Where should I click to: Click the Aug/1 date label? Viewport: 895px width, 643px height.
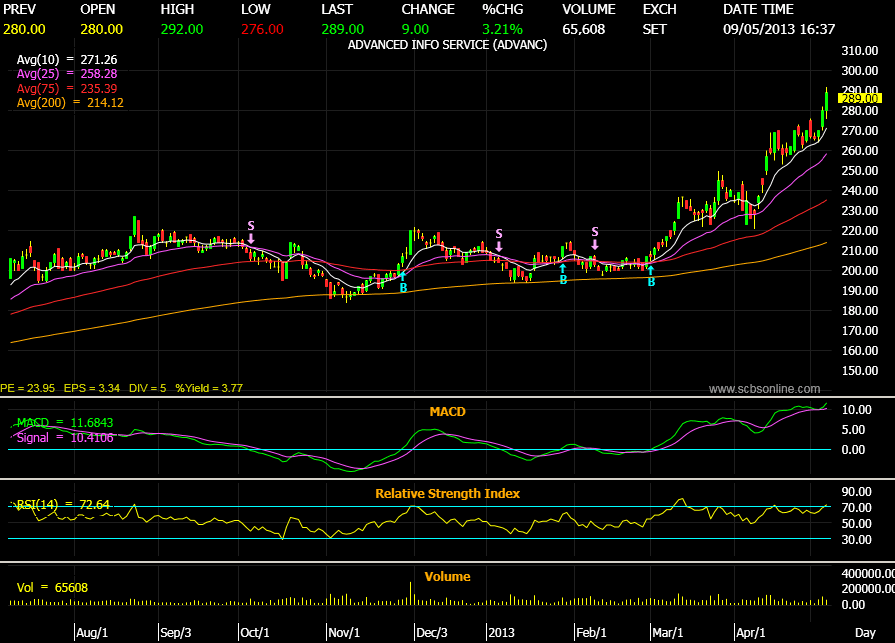pos(92,632)
